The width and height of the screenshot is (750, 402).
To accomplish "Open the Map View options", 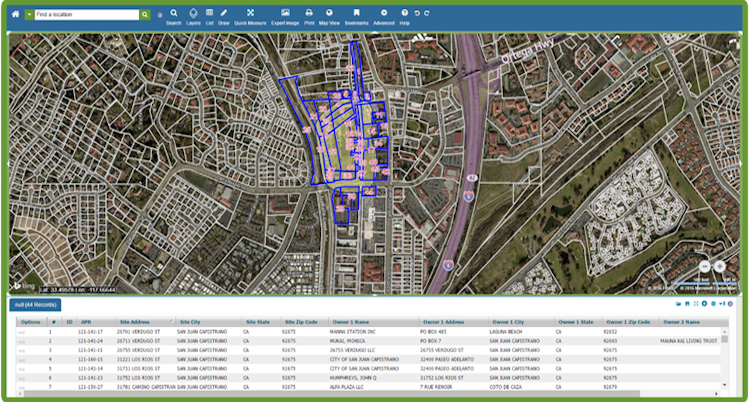I will tap(330, 13).
